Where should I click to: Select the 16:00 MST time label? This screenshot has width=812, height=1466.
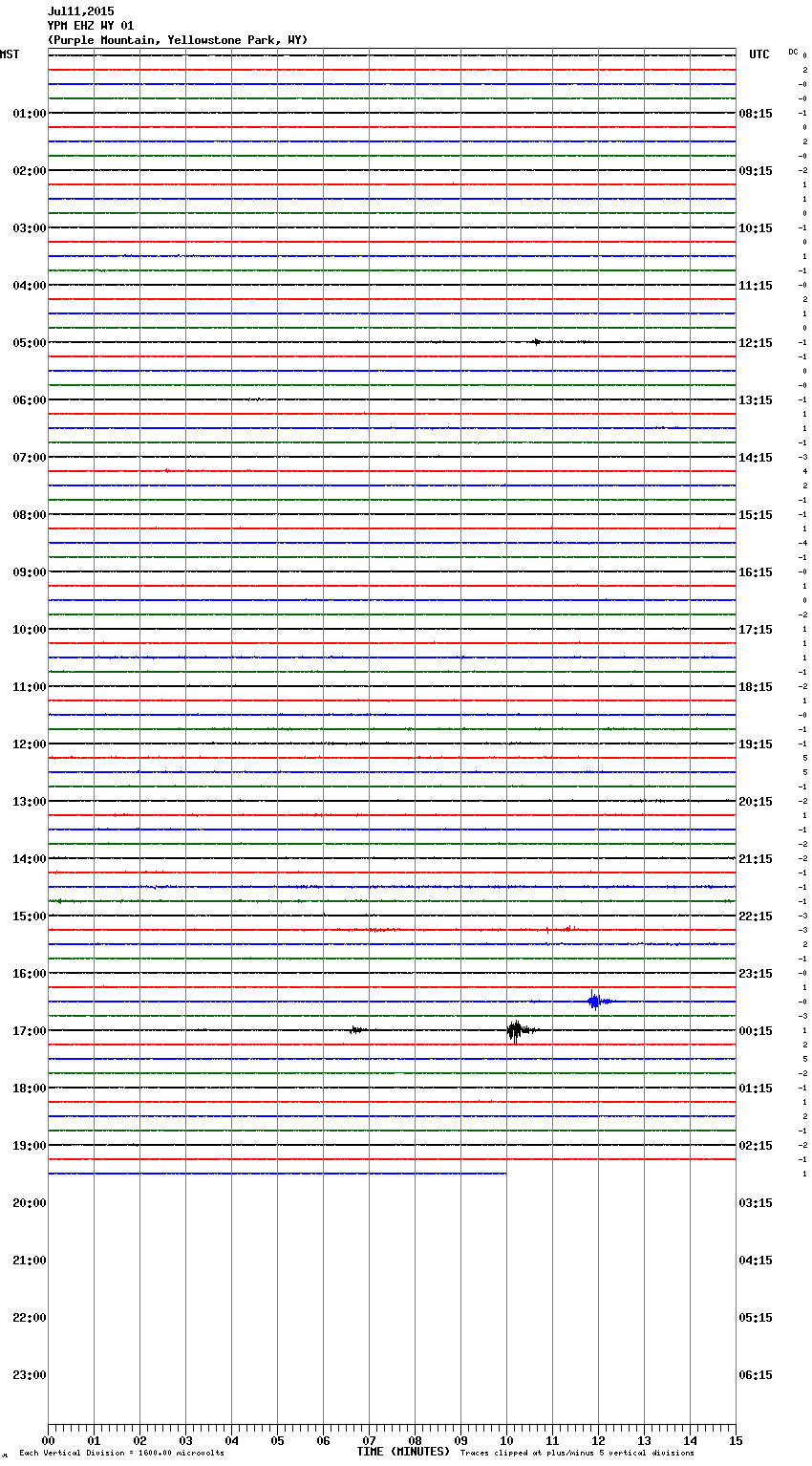tap(30, 974)
